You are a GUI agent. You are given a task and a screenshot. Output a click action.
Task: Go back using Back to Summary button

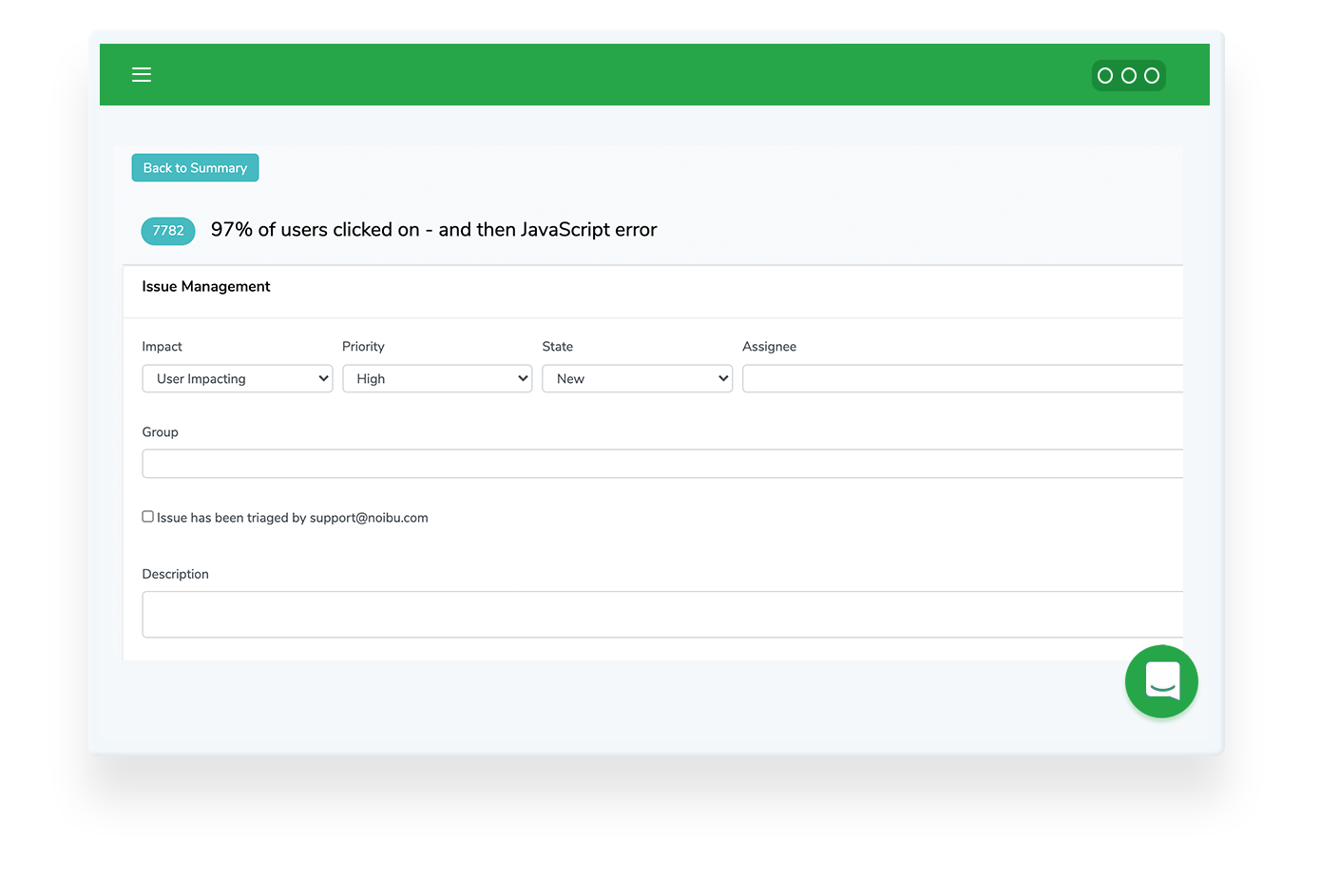195,168
